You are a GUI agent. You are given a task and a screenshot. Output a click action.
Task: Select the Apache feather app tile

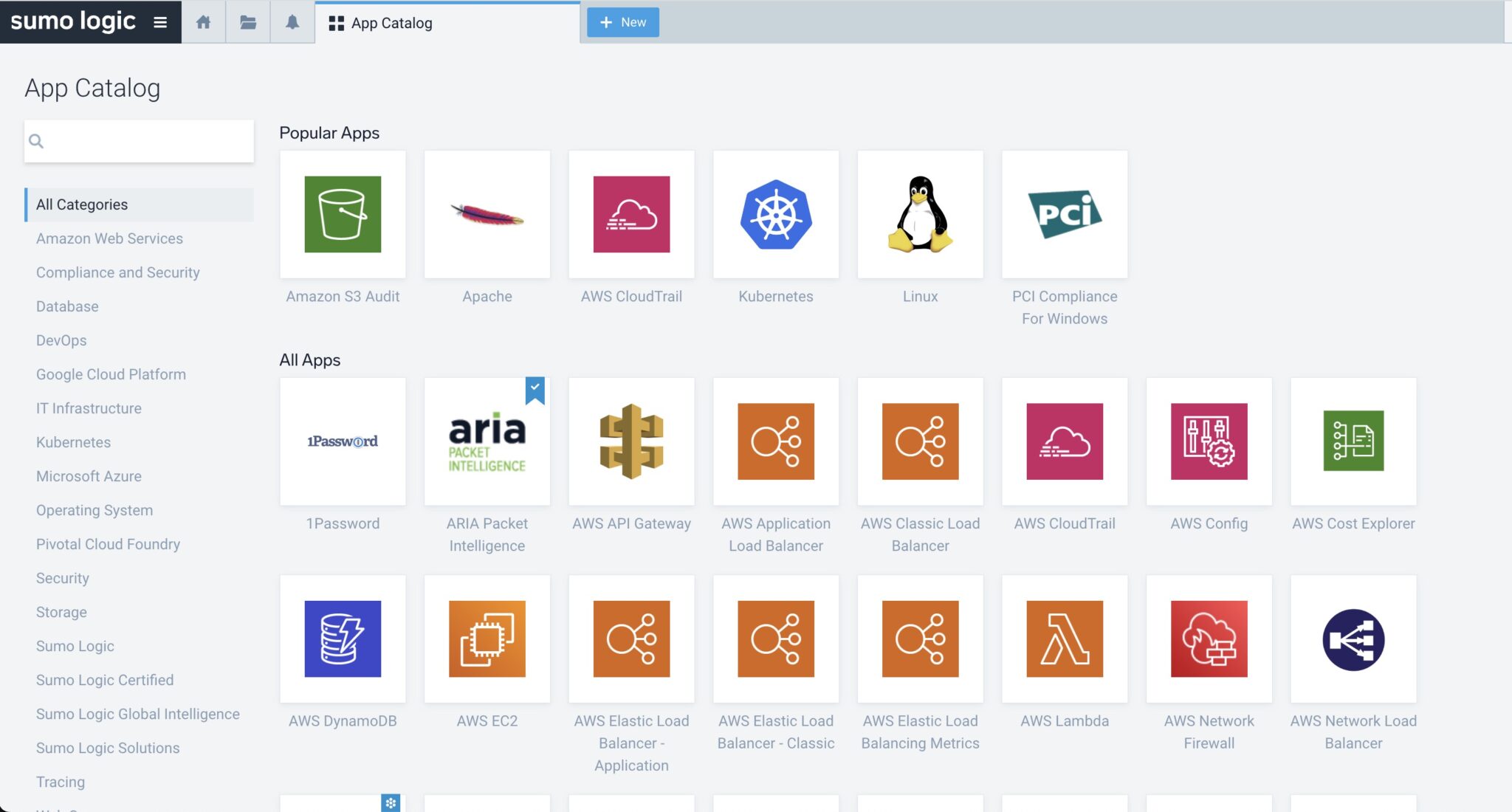[x=487, y=214]
